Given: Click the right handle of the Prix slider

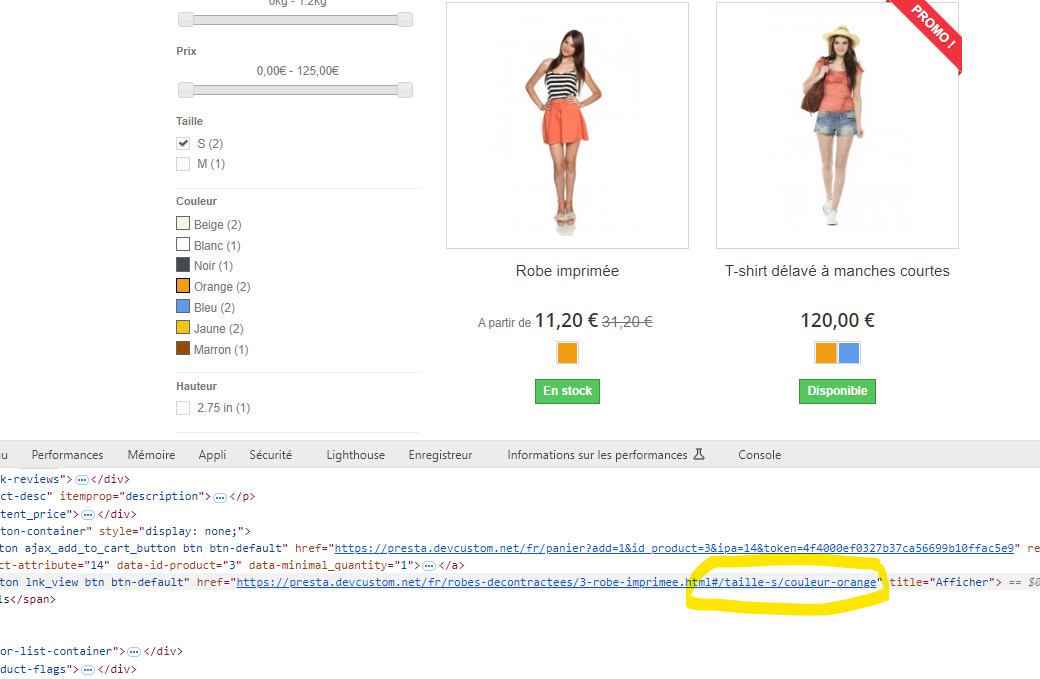Looking at the screenshot, I should coord(405,90).
